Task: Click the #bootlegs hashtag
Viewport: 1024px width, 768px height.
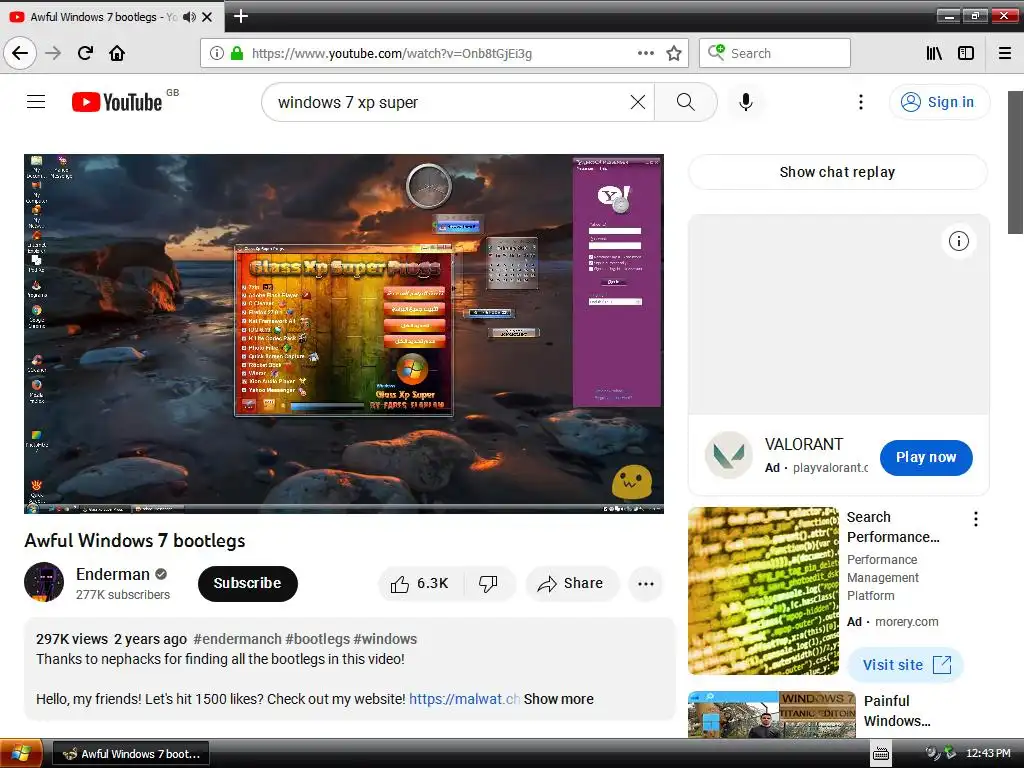Action: [x=317, y=639]
